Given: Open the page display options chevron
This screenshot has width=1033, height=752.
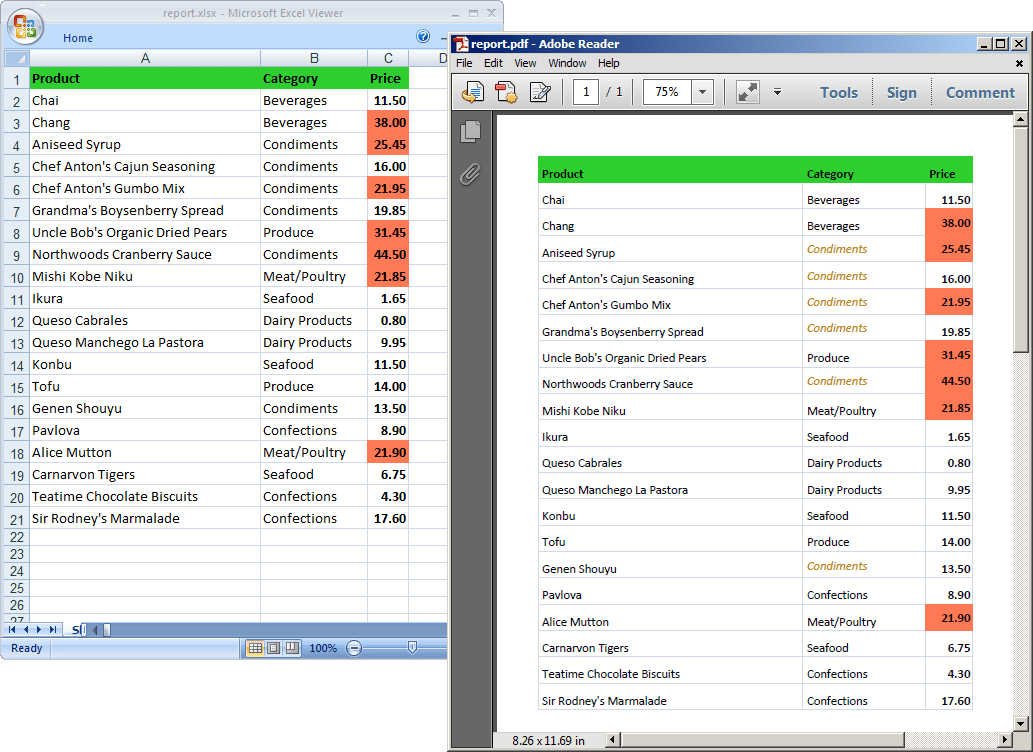Looking at the screenshot, I should click(x=777, y=91).
